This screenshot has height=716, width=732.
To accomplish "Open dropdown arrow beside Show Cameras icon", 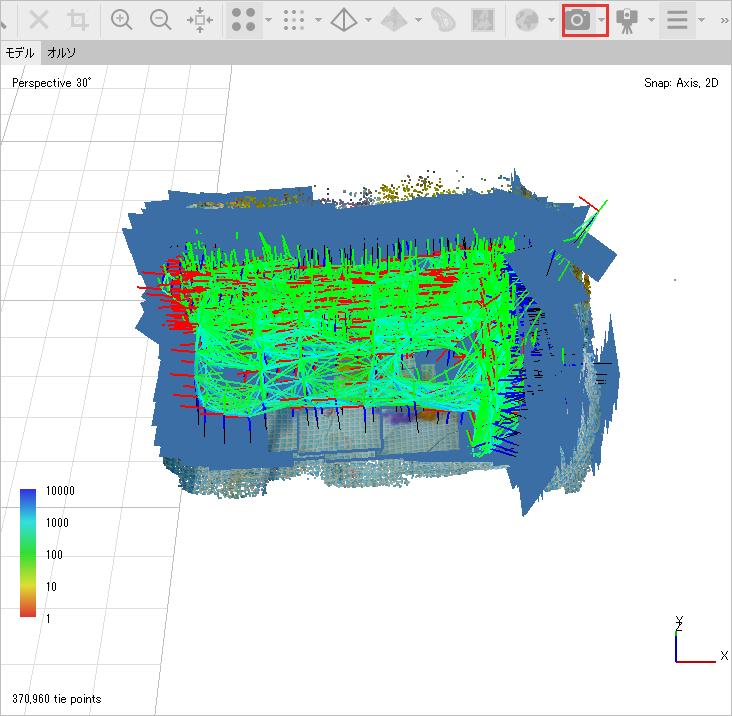I will 601,20.
